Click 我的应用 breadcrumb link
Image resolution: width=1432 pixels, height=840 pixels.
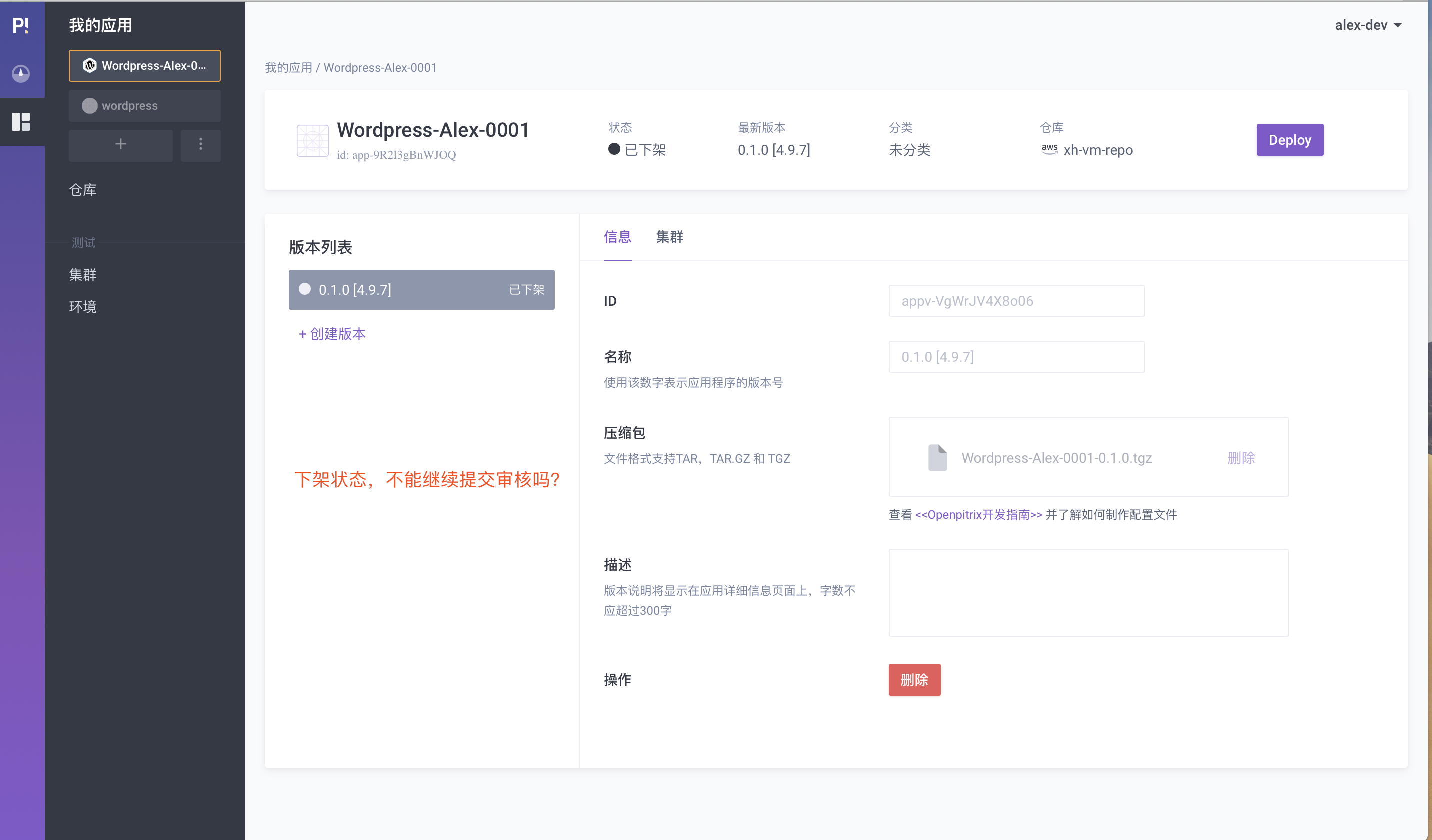click(x=288, y=67)
